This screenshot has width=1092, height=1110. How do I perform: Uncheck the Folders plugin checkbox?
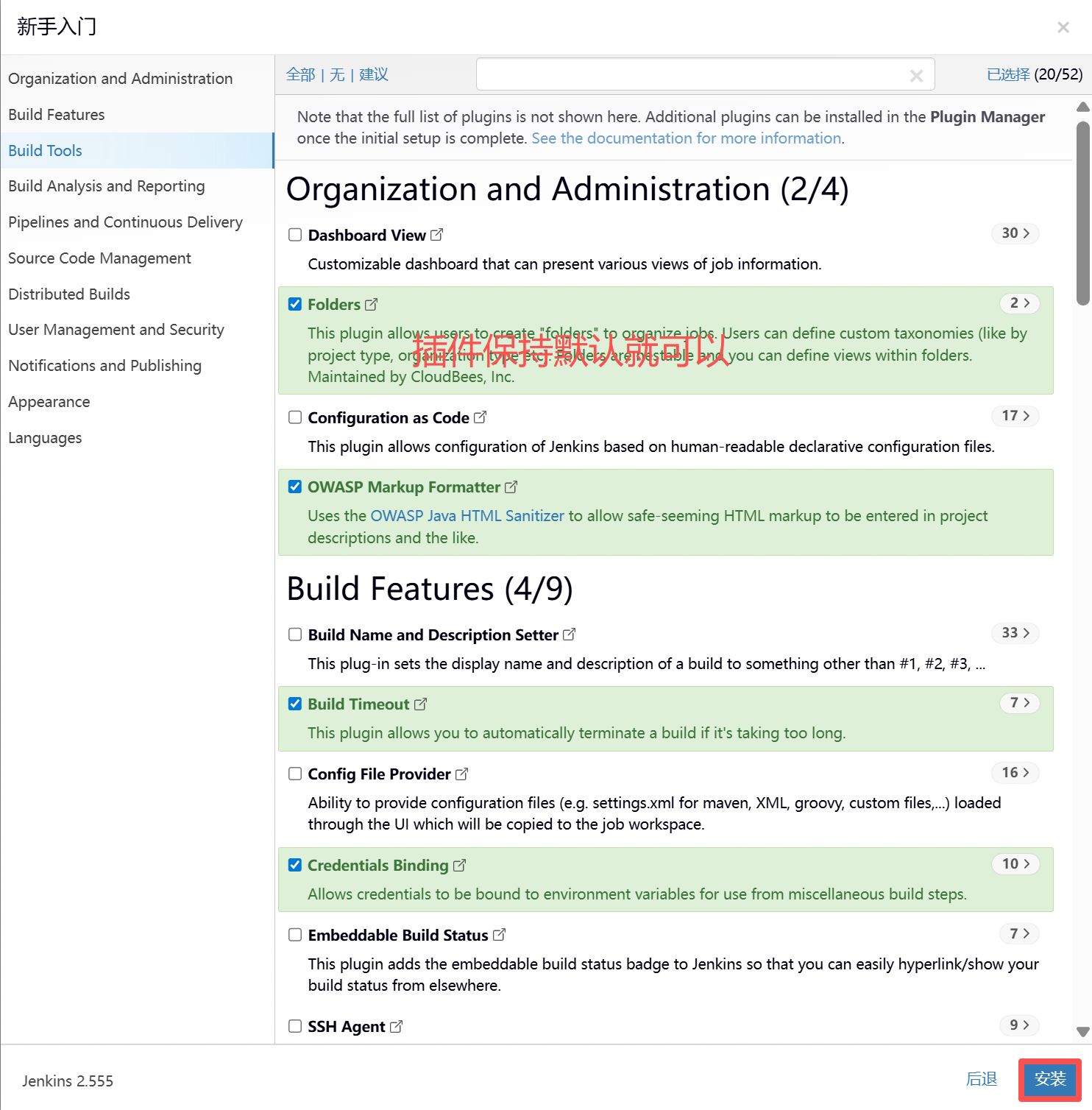coord(295,304)
